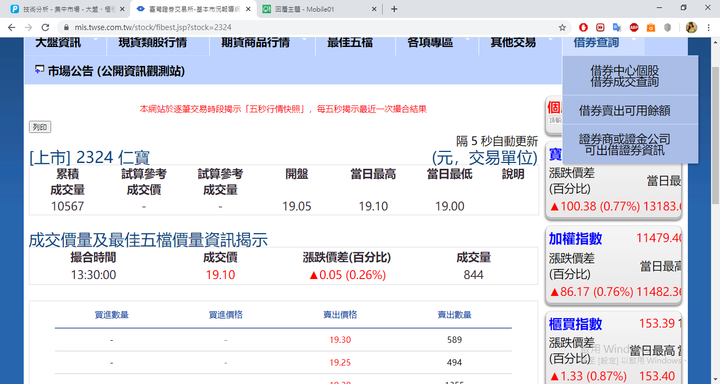The image size is (720, 384).
Task: Click the 賣出數量 494 cell
Action: (454, 362)
